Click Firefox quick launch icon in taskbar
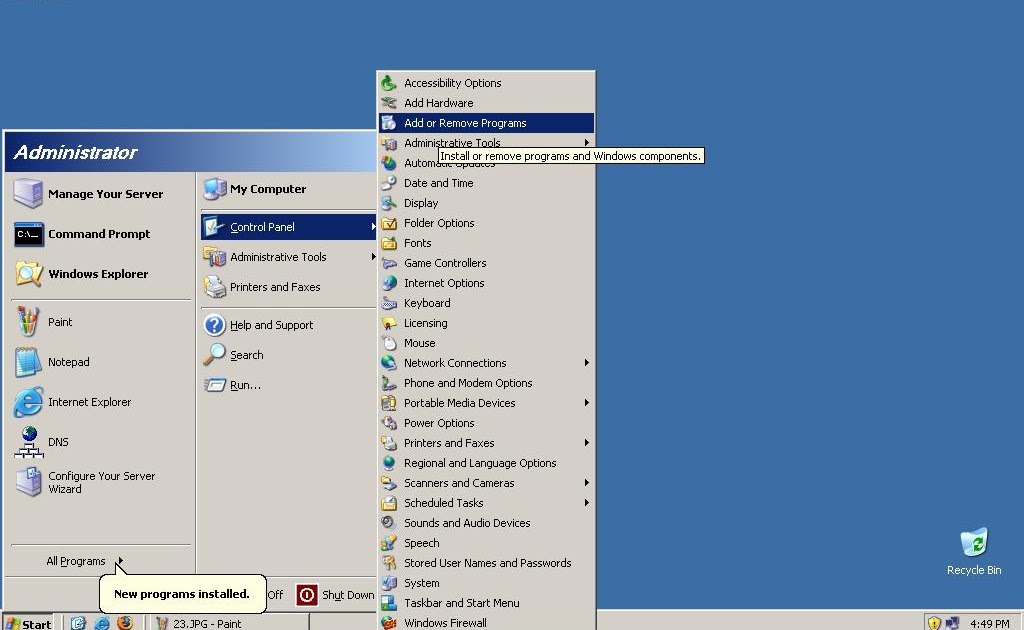 (125, 623)
